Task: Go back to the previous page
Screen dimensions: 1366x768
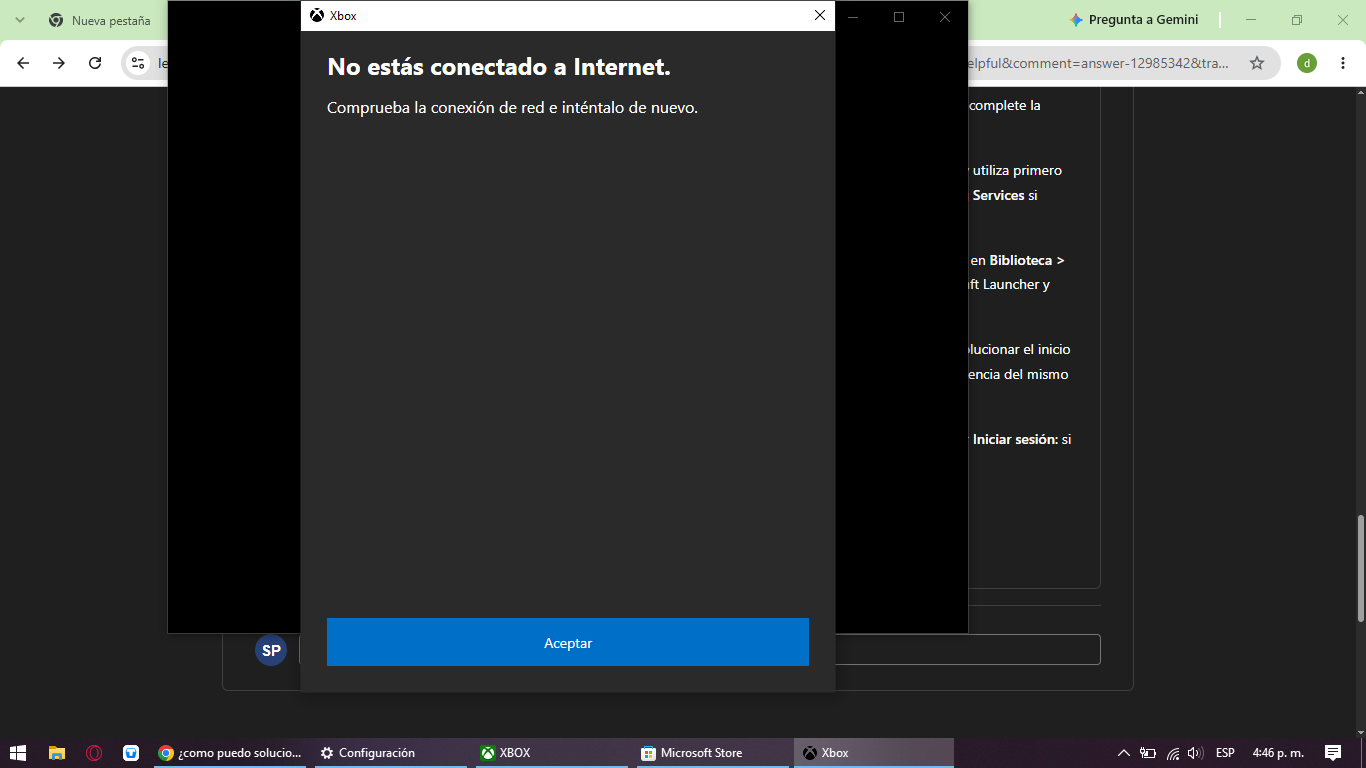Action: 23,63
